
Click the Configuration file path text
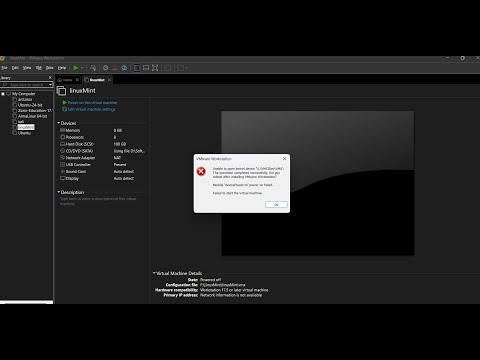(x=223, y=285)
